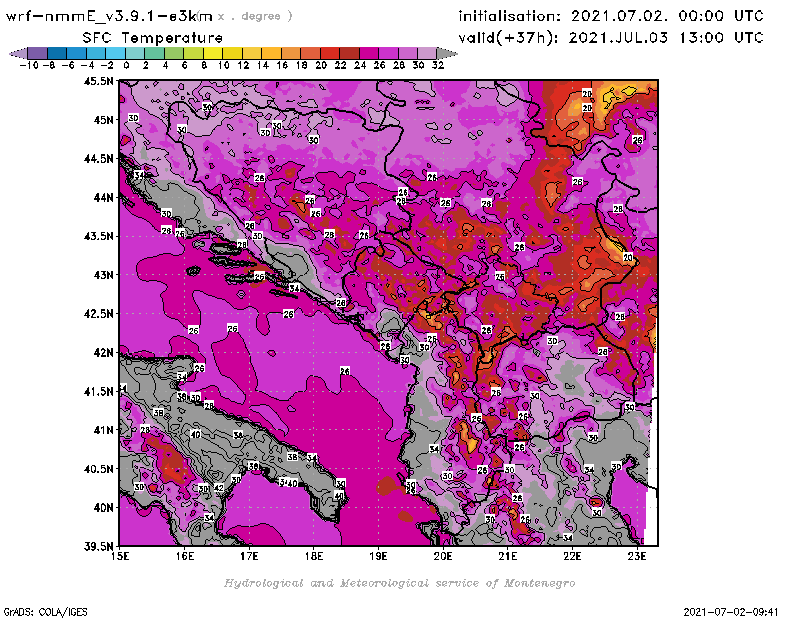800x618 pixels.
Task: Click the '0' label on the color scale
Action: click(126, 65)
